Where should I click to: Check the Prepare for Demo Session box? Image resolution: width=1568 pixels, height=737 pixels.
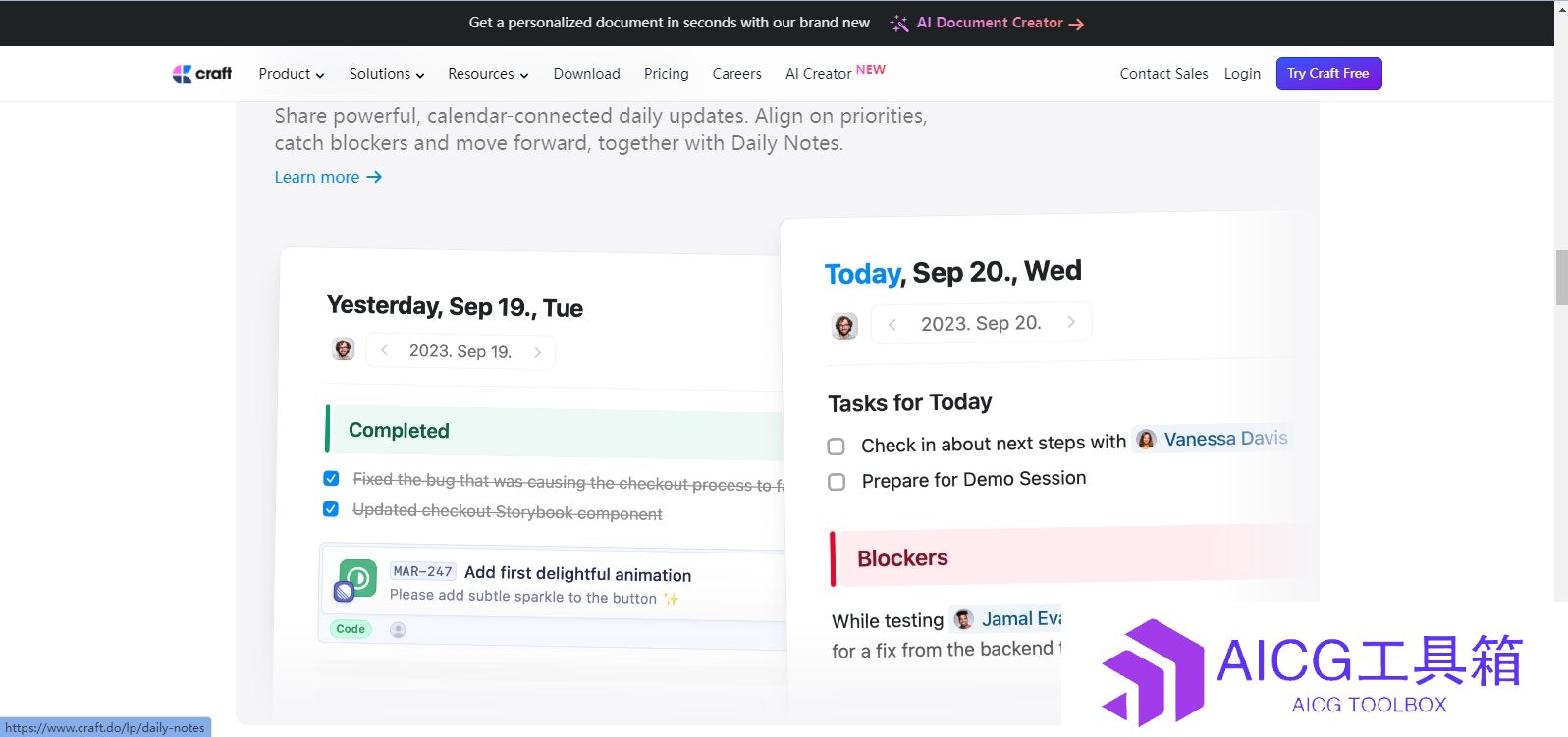tap(837, 482)
